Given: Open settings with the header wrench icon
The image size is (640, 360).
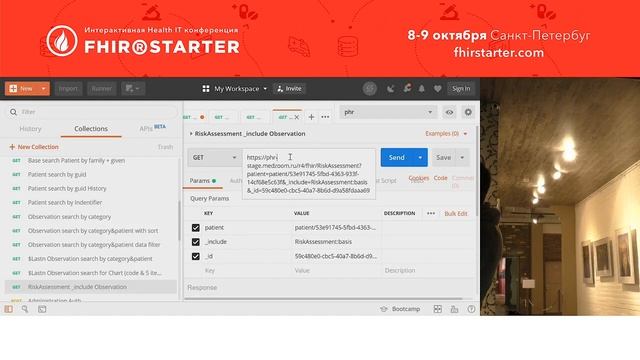Looking at the screenshot, I should pos(407,88).
